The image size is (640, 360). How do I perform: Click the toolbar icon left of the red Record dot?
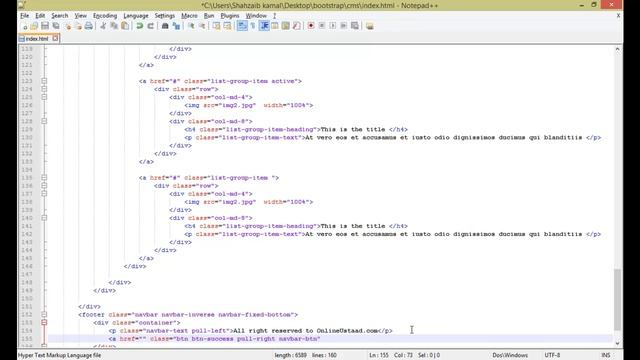[x=296, y=26]
